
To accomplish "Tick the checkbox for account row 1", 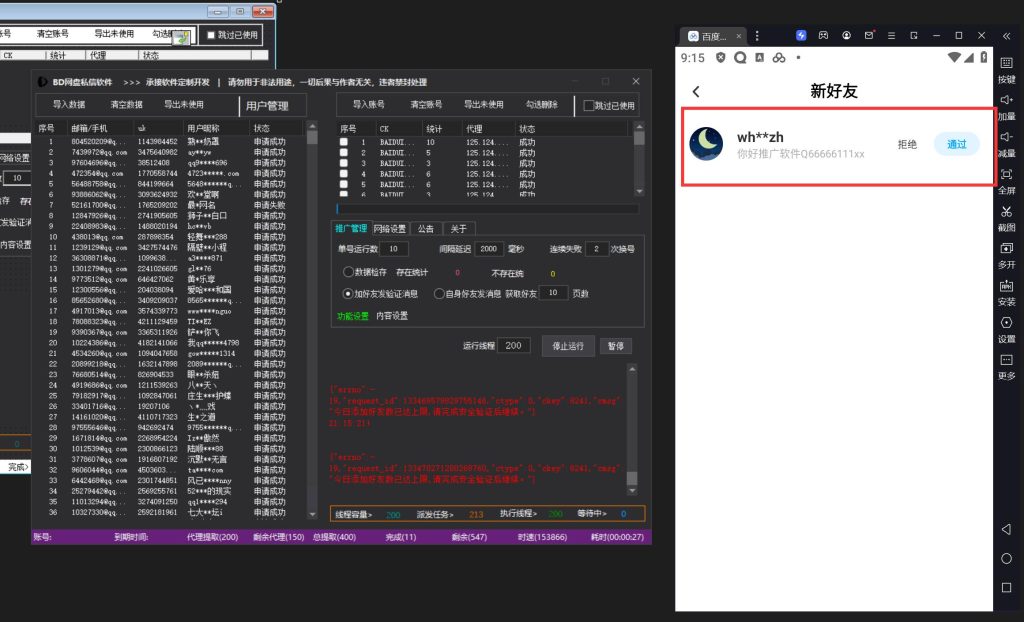I will (x=344, y=143).
